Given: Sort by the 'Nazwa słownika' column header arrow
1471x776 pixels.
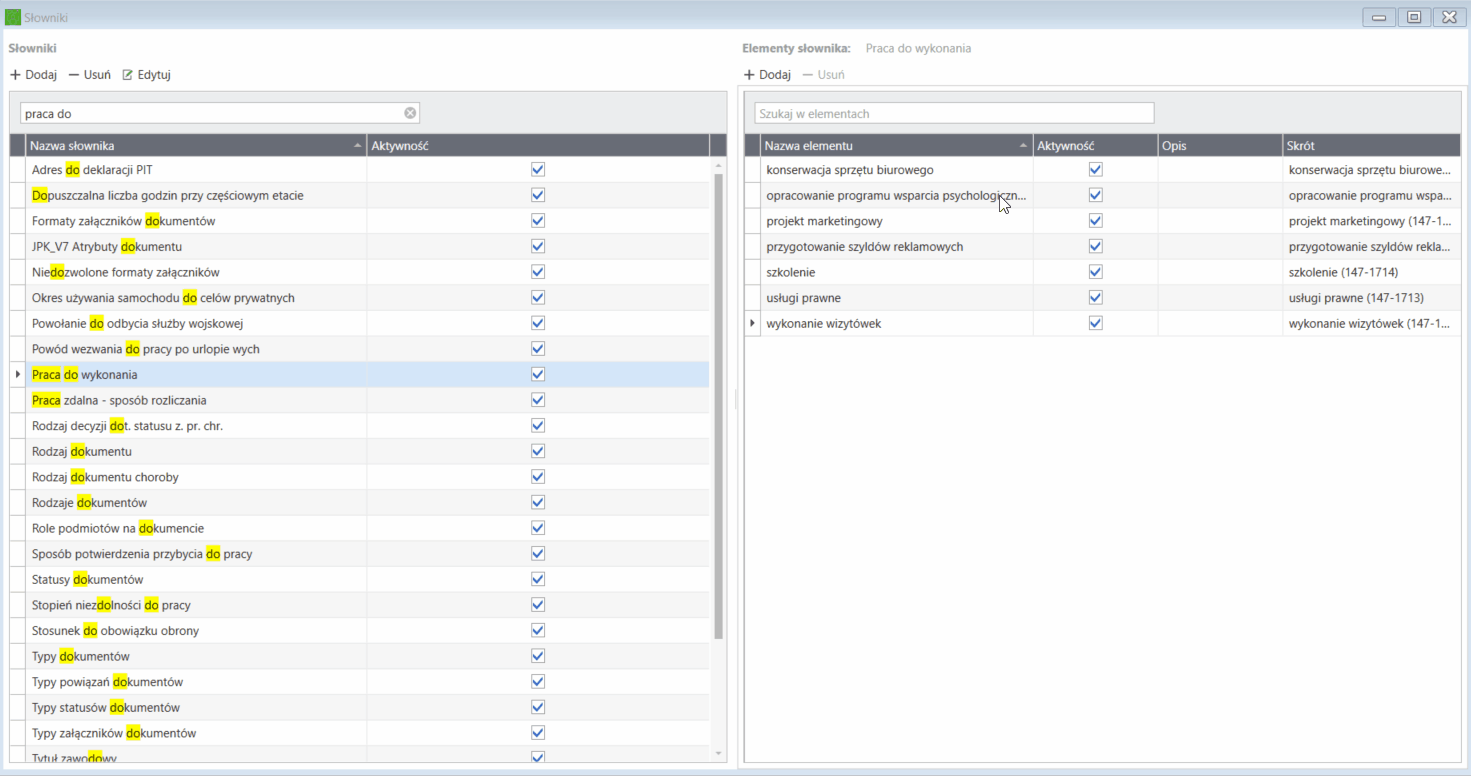Looking at the screenshot, I should pyautogui.click(x=358, y=146).
